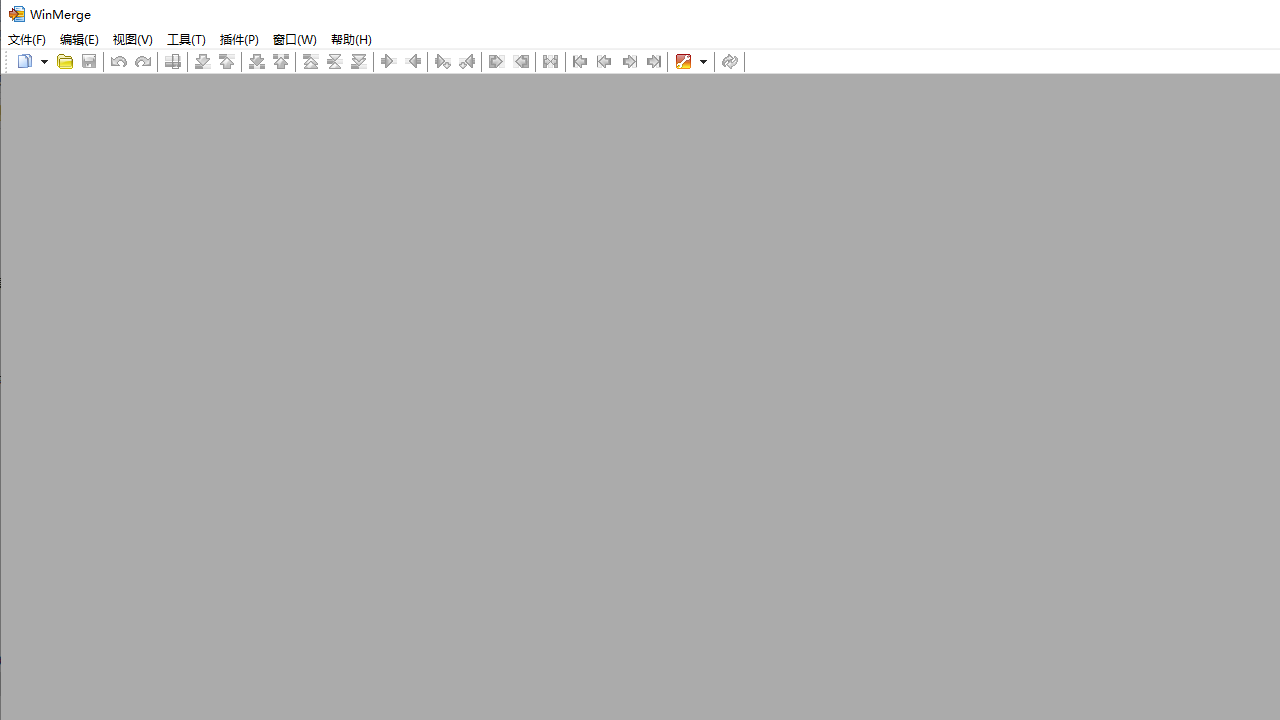Open Options via the red wrench icon
Image resolution: width=1280 pixels, height=720 pixels.
683,62
